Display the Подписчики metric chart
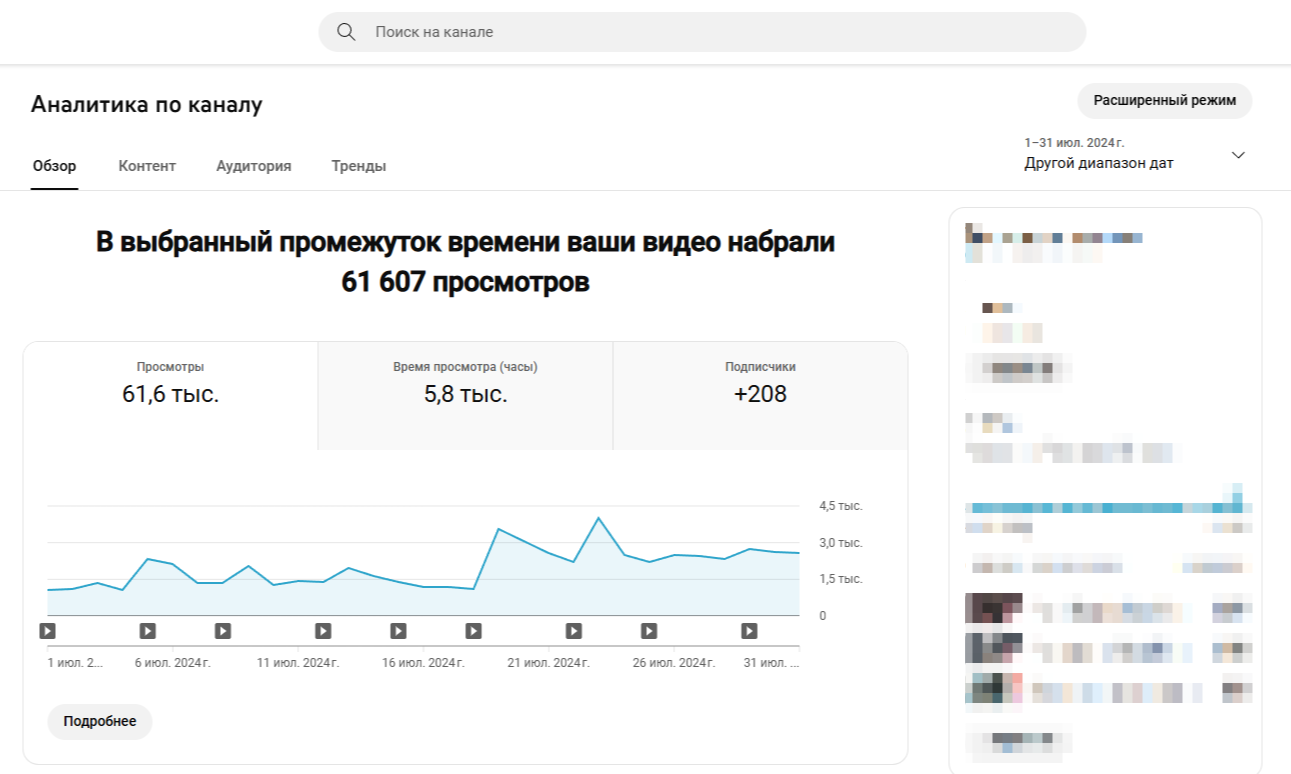The height and width of the screenshot is (774, 1291). [x=761, y=396]
